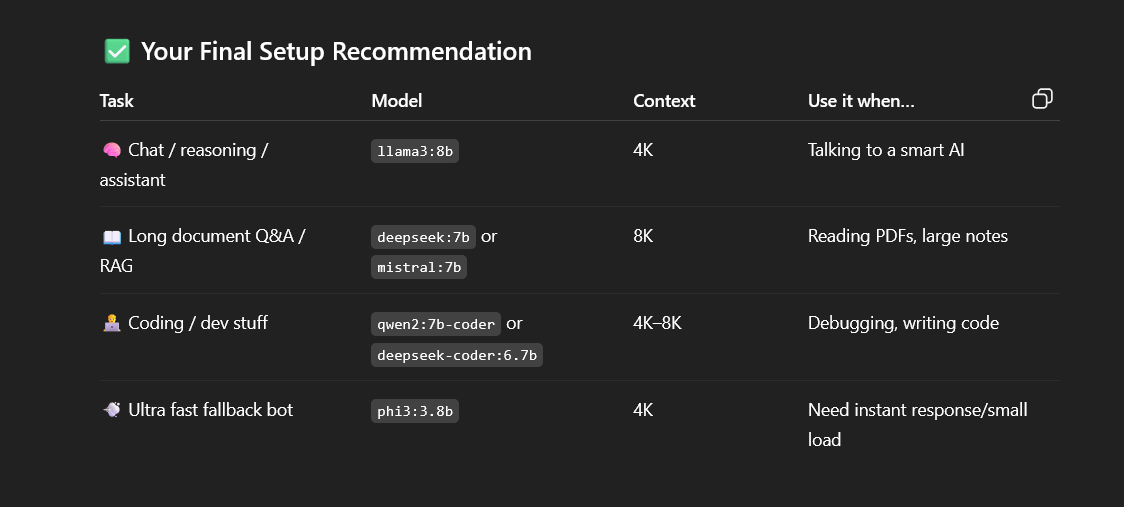Click 'Debugging, writing code' text
Screen dimensions: 1124x507
click(x=903, y=323)
